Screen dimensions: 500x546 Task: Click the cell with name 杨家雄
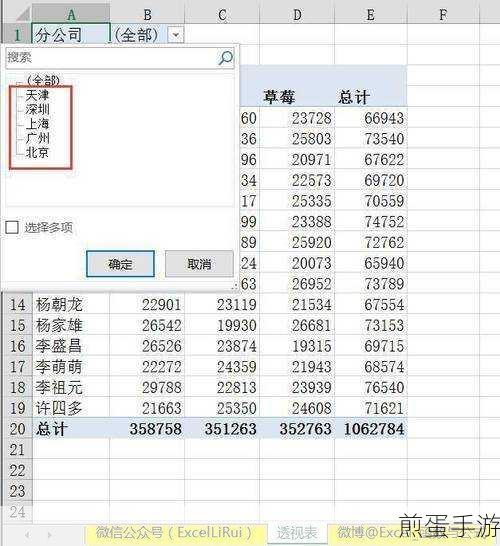click(71, 325)
